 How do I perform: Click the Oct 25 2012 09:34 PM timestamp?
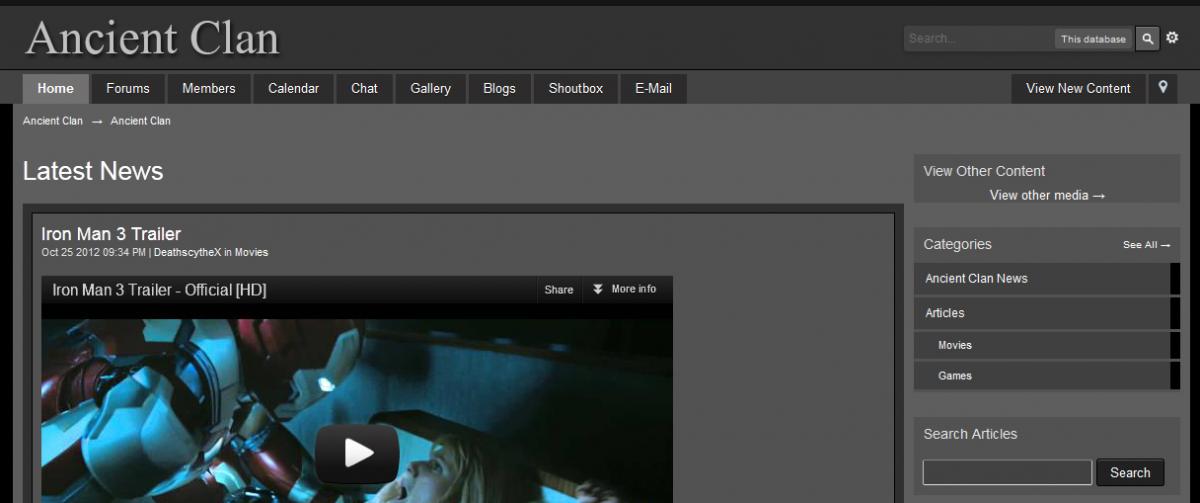(94, 252)
